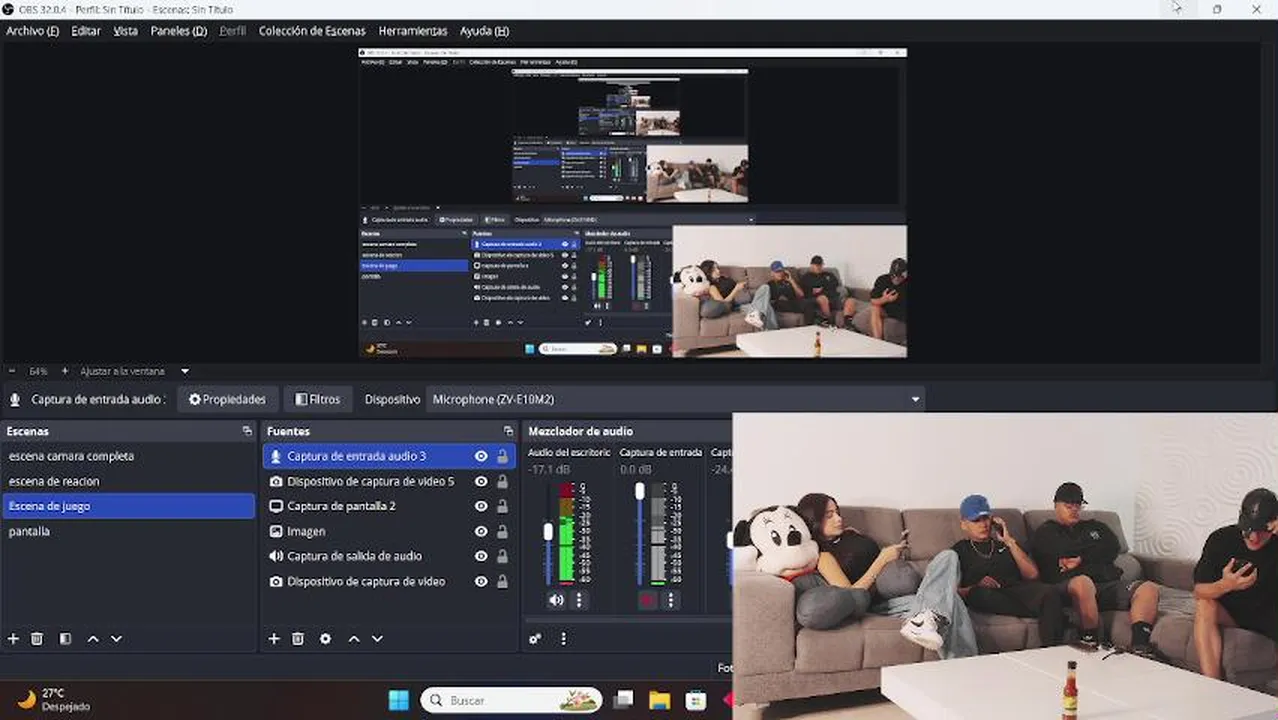Open Task View on taskbar
The width and height of the screenshot is (1278, 720).
623,700
